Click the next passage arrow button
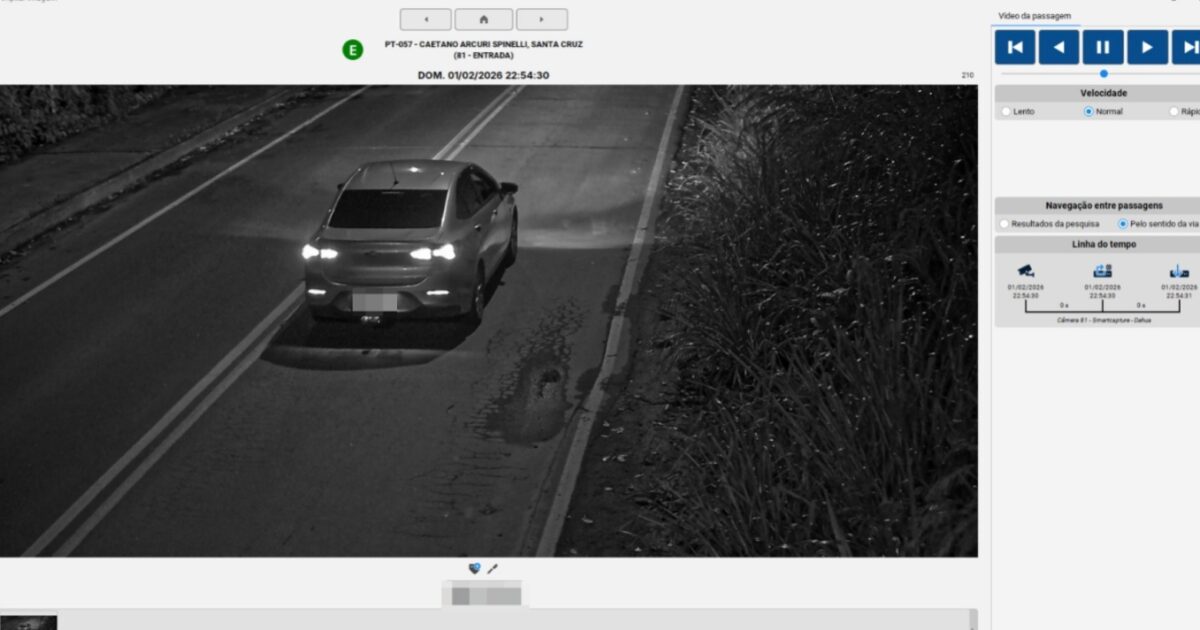The width and height of the screenshot is (1200, 630). pyautogui.click(x=542, y=19)
